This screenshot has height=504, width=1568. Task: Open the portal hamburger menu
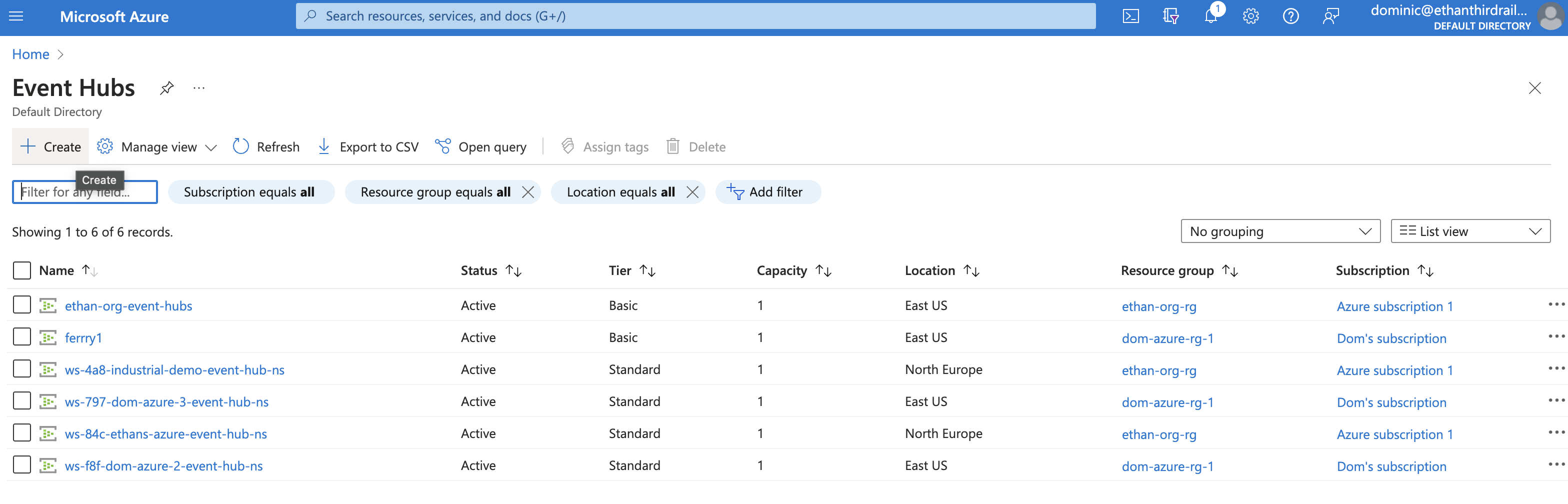(16, 16)
